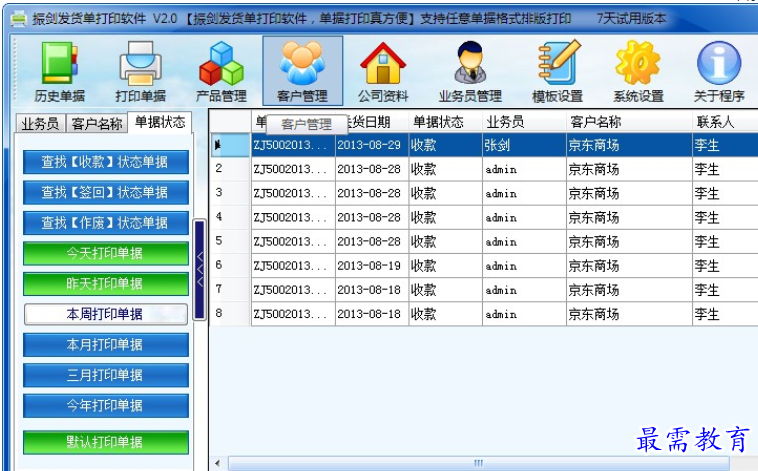The height and width of the screenshot is (471, 758).
Task: Select row number 8
Action: pos(484,314)
